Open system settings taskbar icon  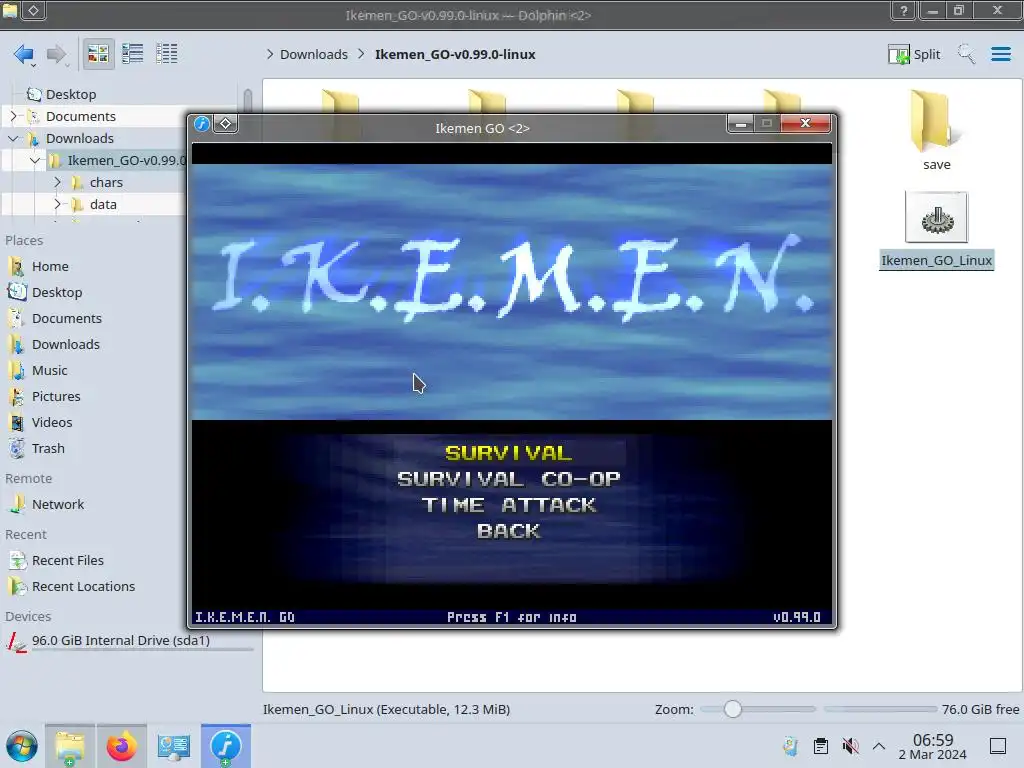click(174, 746)
